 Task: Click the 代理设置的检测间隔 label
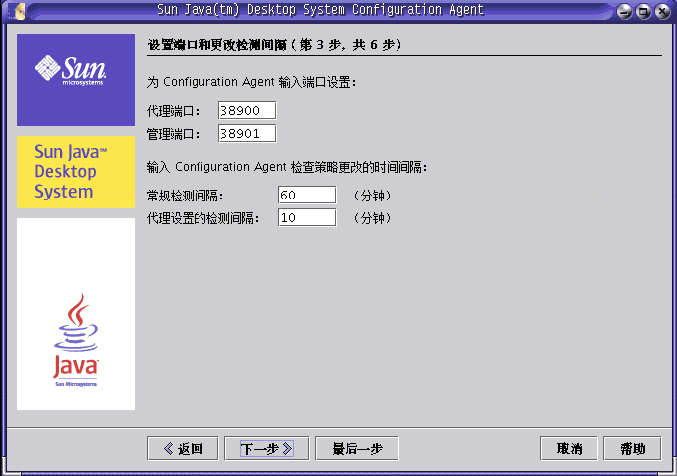click(203, 218)
